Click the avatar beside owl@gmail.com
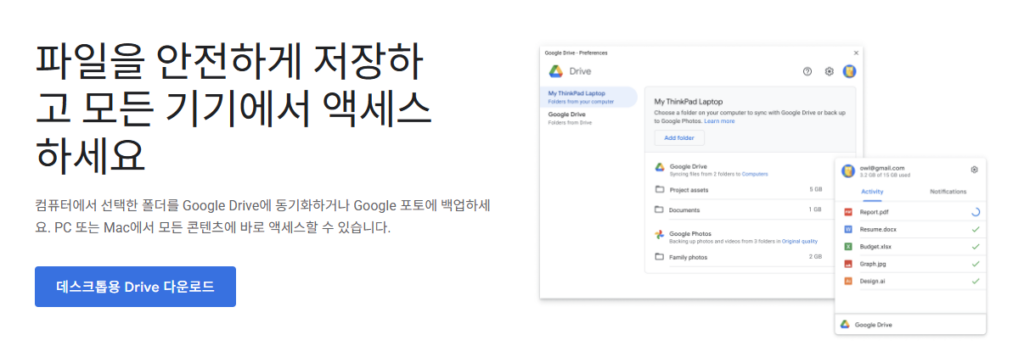 (848, 171)
